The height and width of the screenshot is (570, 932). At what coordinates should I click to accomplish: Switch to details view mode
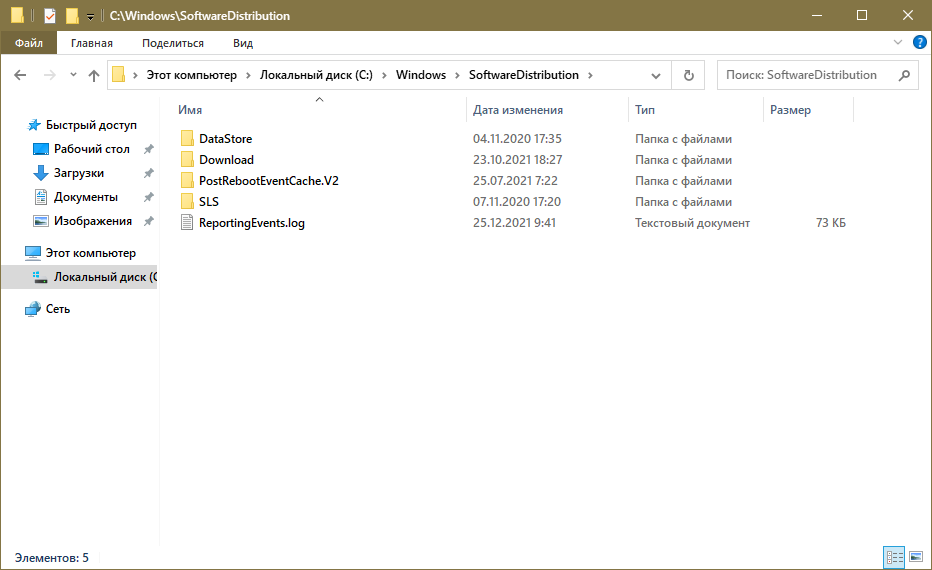[x=894, y=557]
